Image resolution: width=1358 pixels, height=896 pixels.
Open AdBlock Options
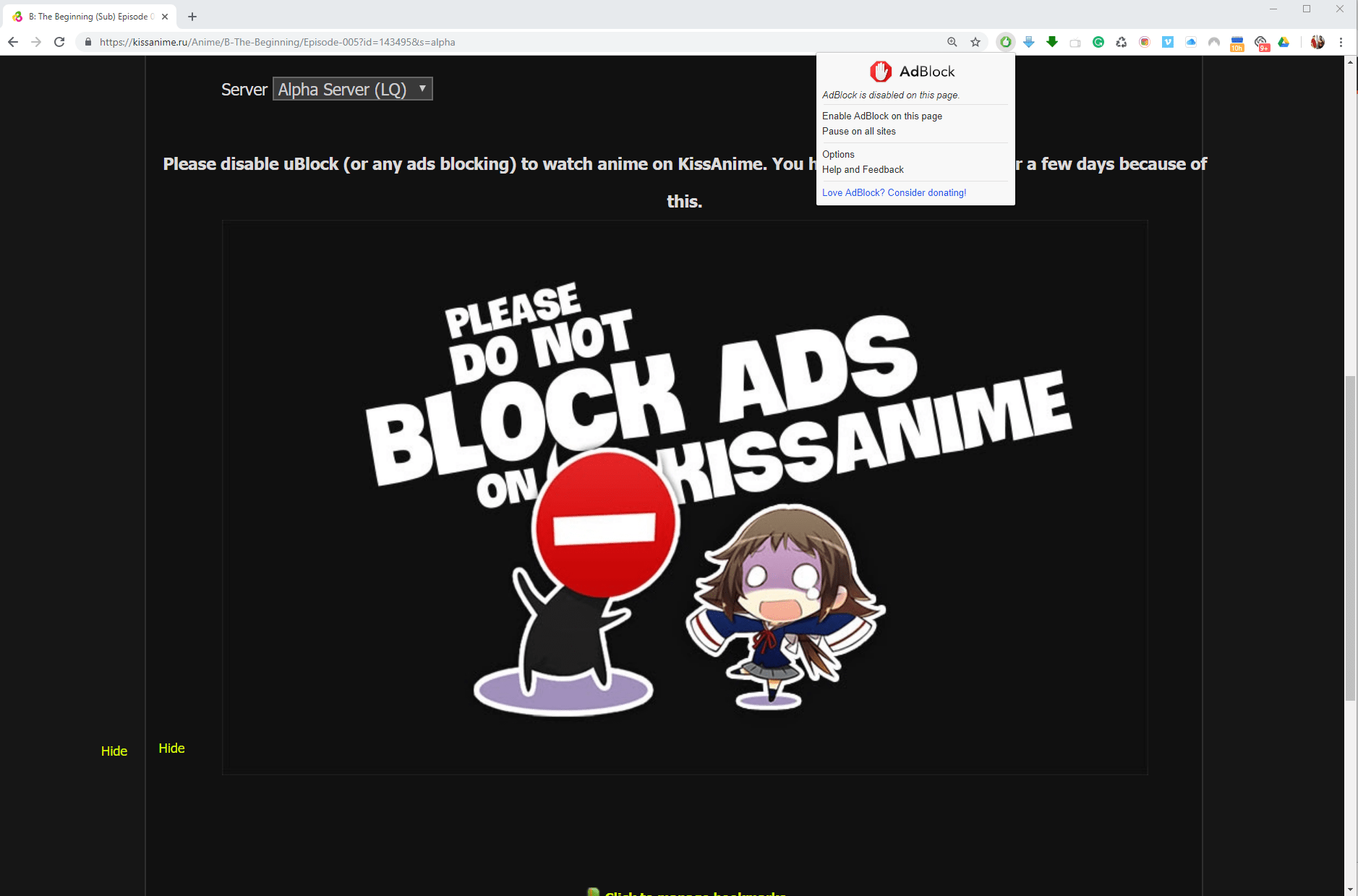(838, 154)
